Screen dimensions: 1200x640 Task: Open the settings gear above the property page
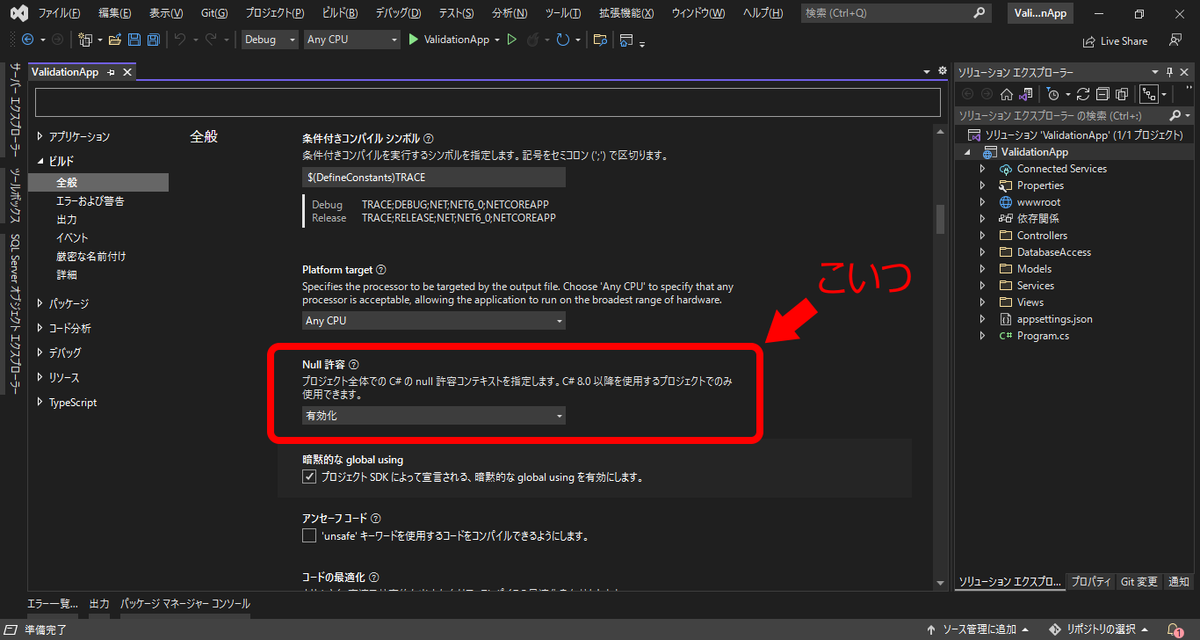pos(942,71)
